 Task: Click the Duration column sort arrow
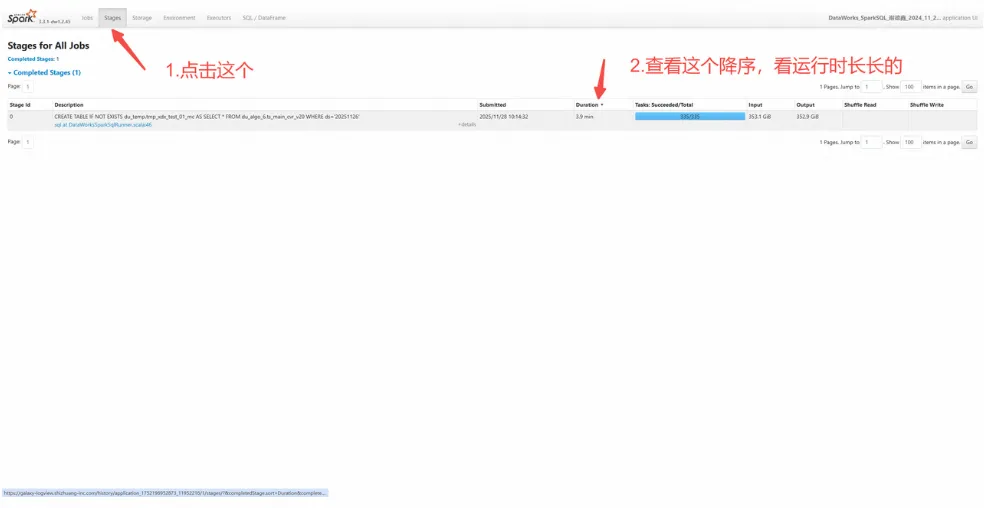point(602,105)
